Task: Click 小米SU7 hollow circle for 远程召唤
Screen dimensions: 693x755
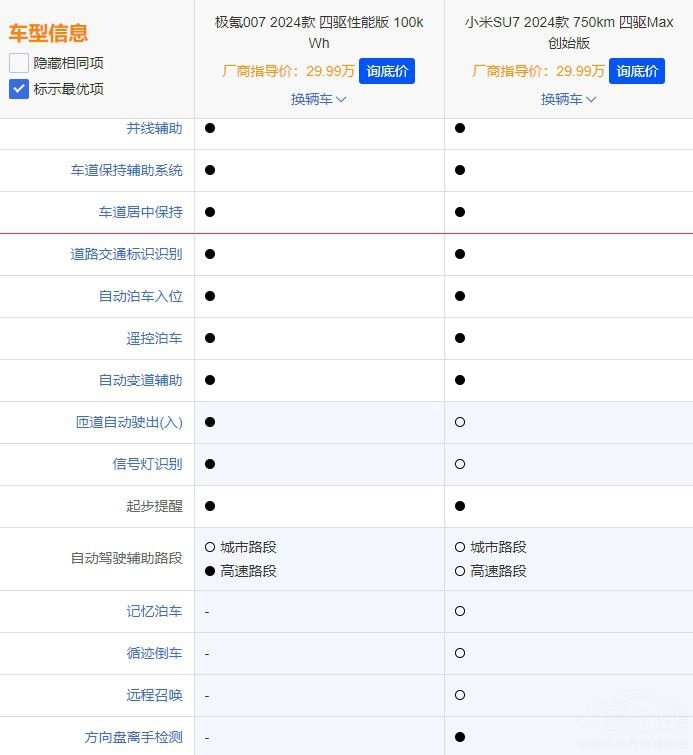Action: [x=460, y=695]
